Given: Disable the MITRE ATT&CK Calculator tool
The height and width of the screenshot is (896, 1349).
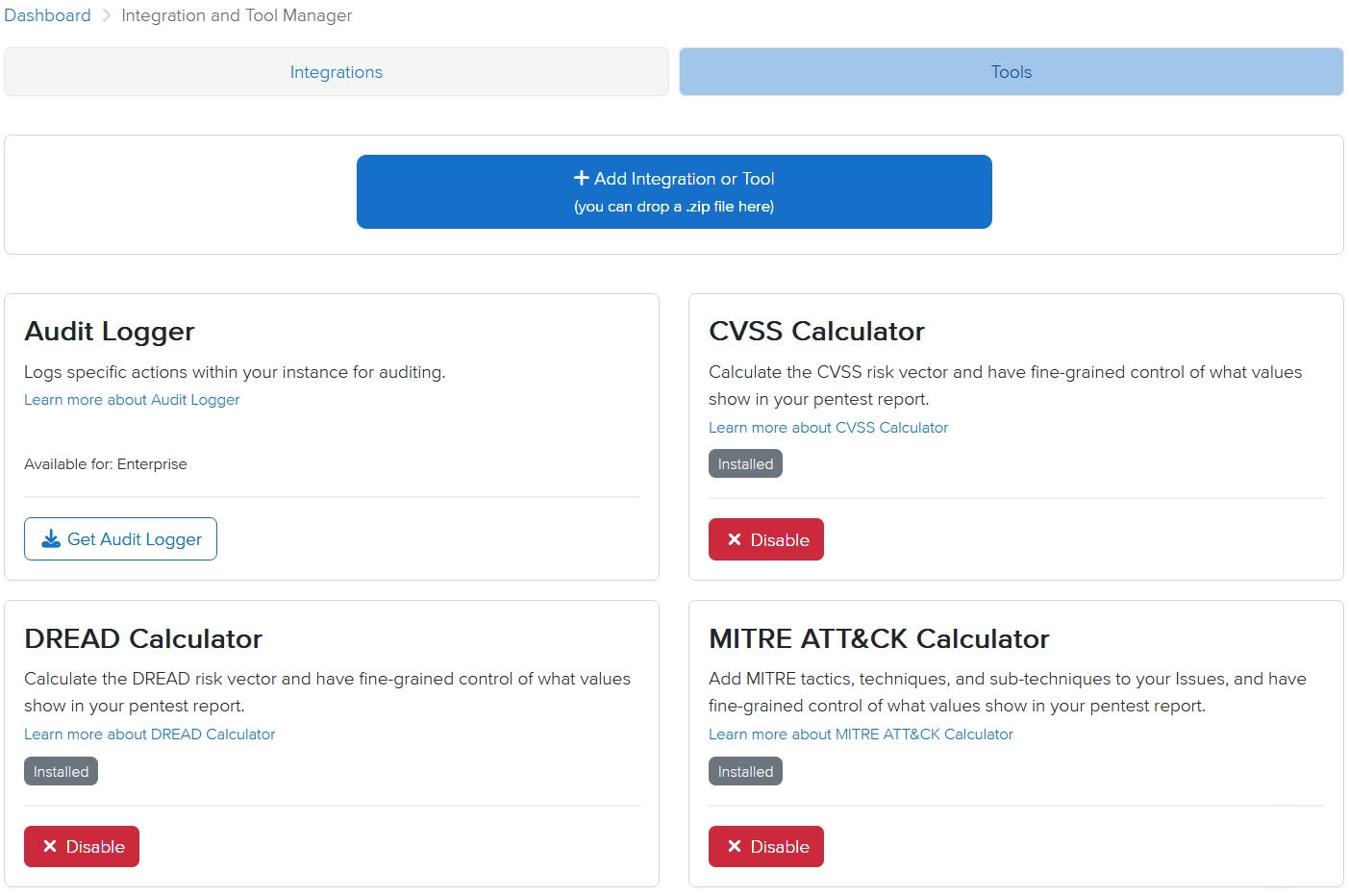Looking at the screenshot, I should (766, 847).
